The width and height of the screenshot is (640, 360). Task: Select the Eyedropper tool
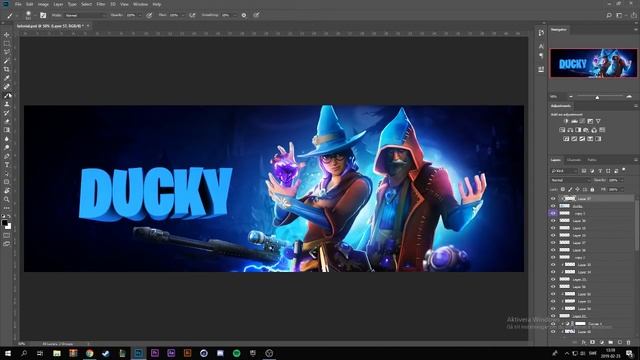coord(7,78)
